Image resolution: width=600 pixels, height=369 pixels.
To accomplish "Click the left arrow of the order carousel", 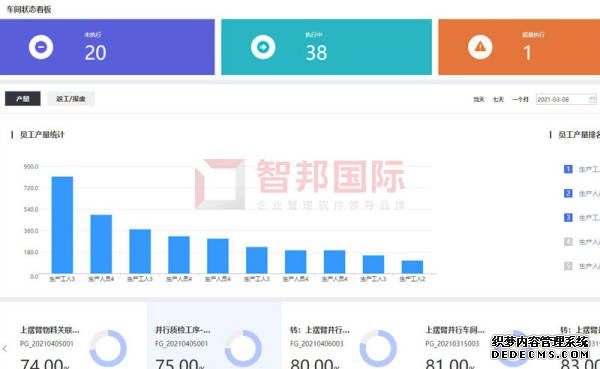I will coord(5,348).
